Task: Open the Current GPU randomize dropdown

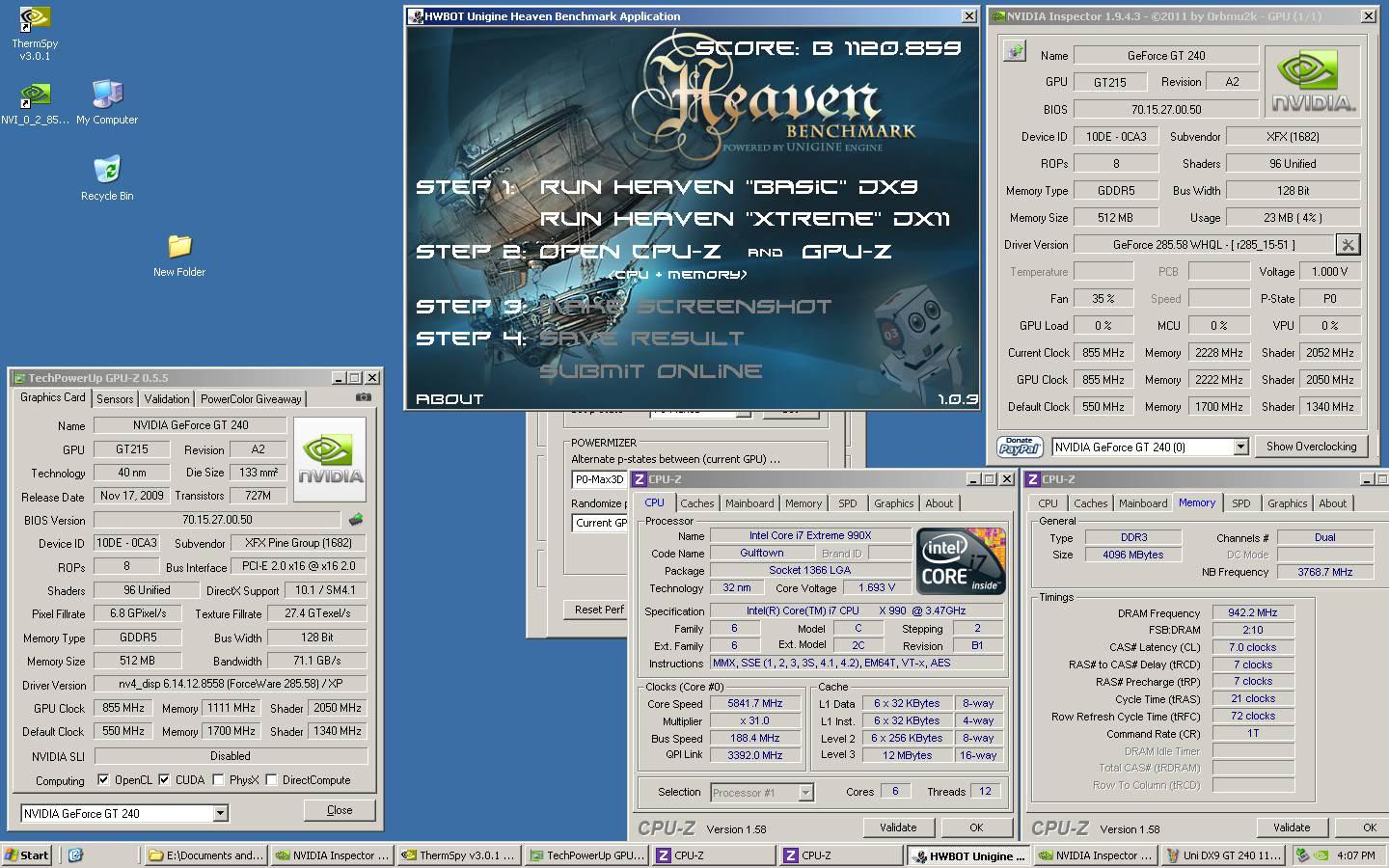Action: coord(600,523)
